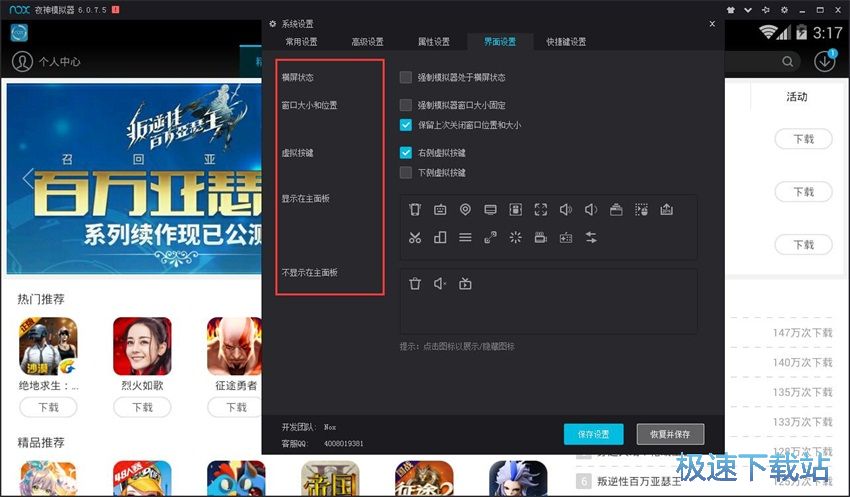Click the trash bin icon in hidden panel
This screenshot has width=850, height=497.
pos(415,283)
